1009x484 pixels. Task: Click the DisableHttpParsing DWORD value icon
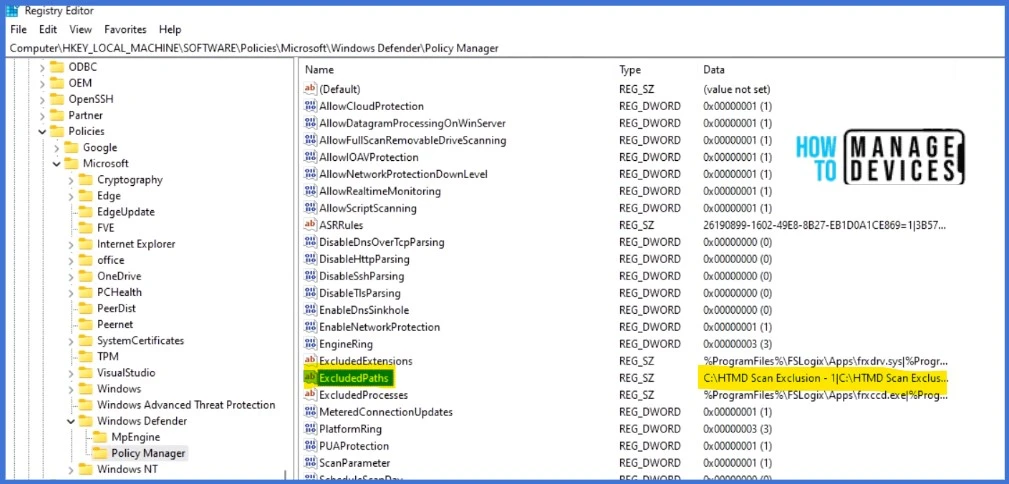pyautogui.click(x=310, y=259)
